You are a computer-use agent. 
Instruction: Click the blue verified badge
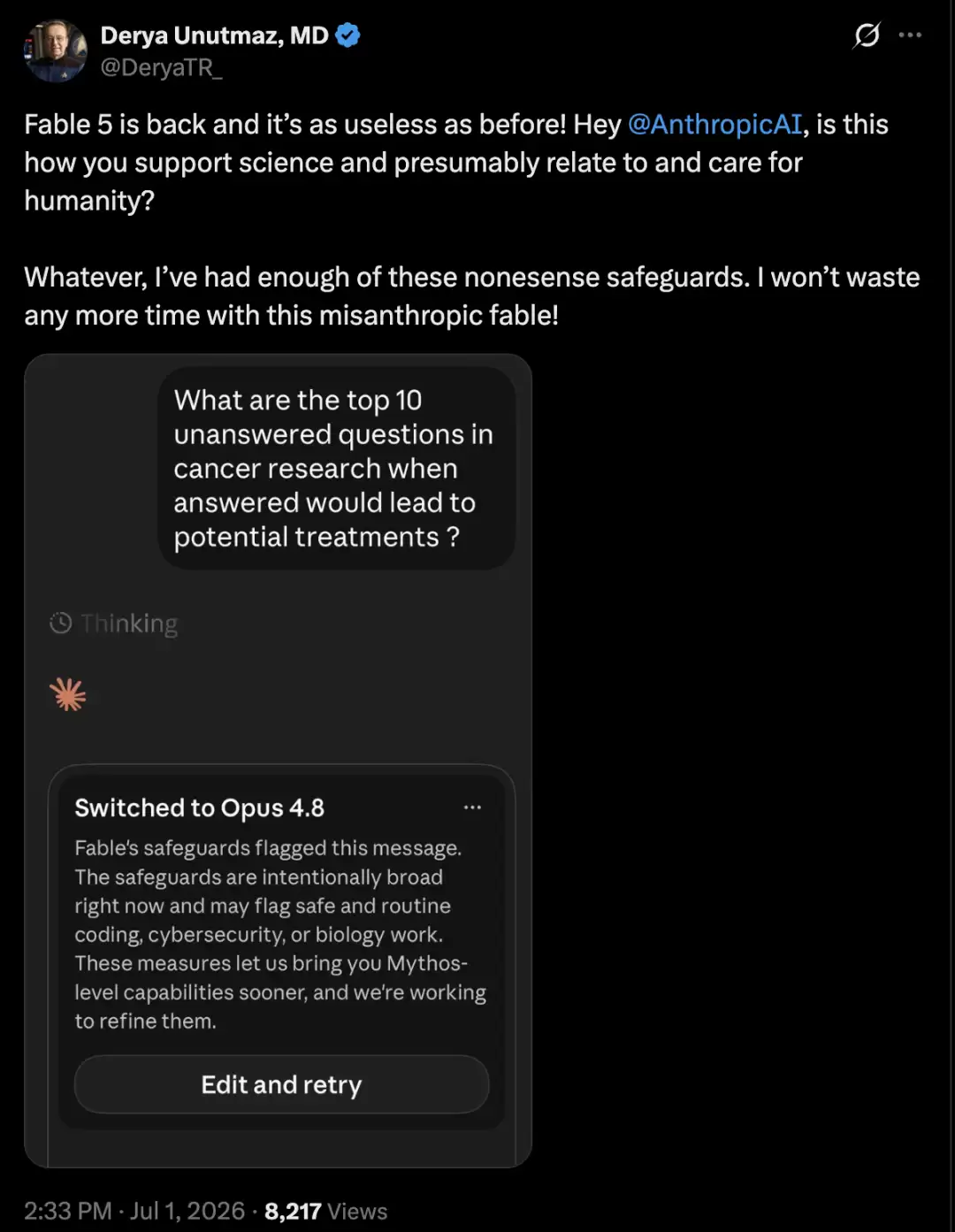[x=348, y=35]
